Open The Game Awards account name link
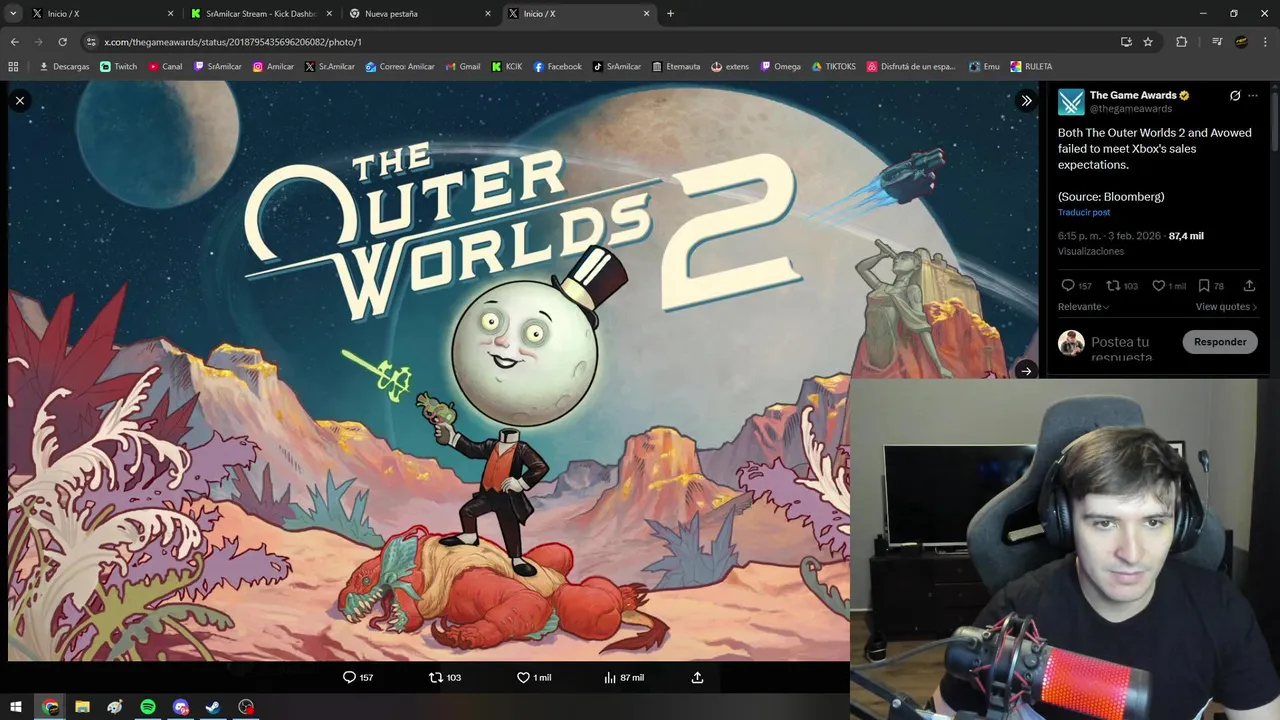The width and height of the screenshot is (1280, 720). pyautogui.click(x=1134, y=95)
